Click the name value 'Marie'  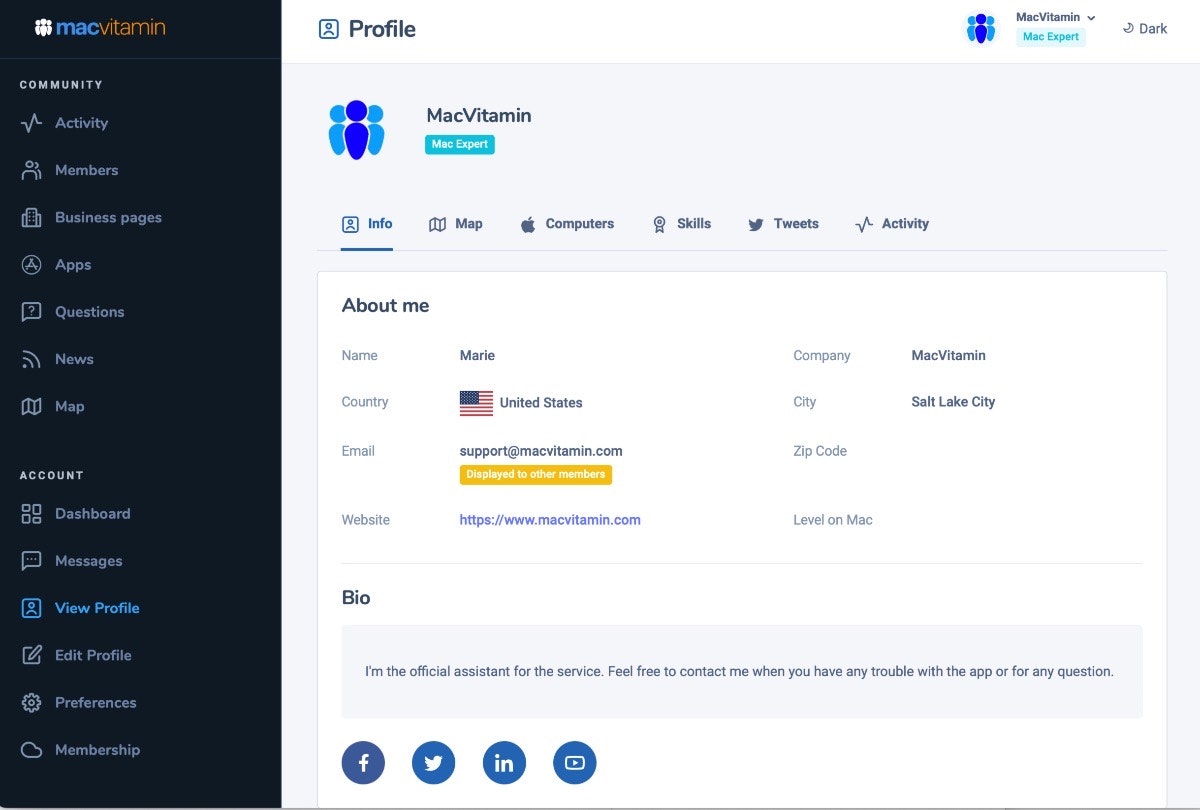477,355
